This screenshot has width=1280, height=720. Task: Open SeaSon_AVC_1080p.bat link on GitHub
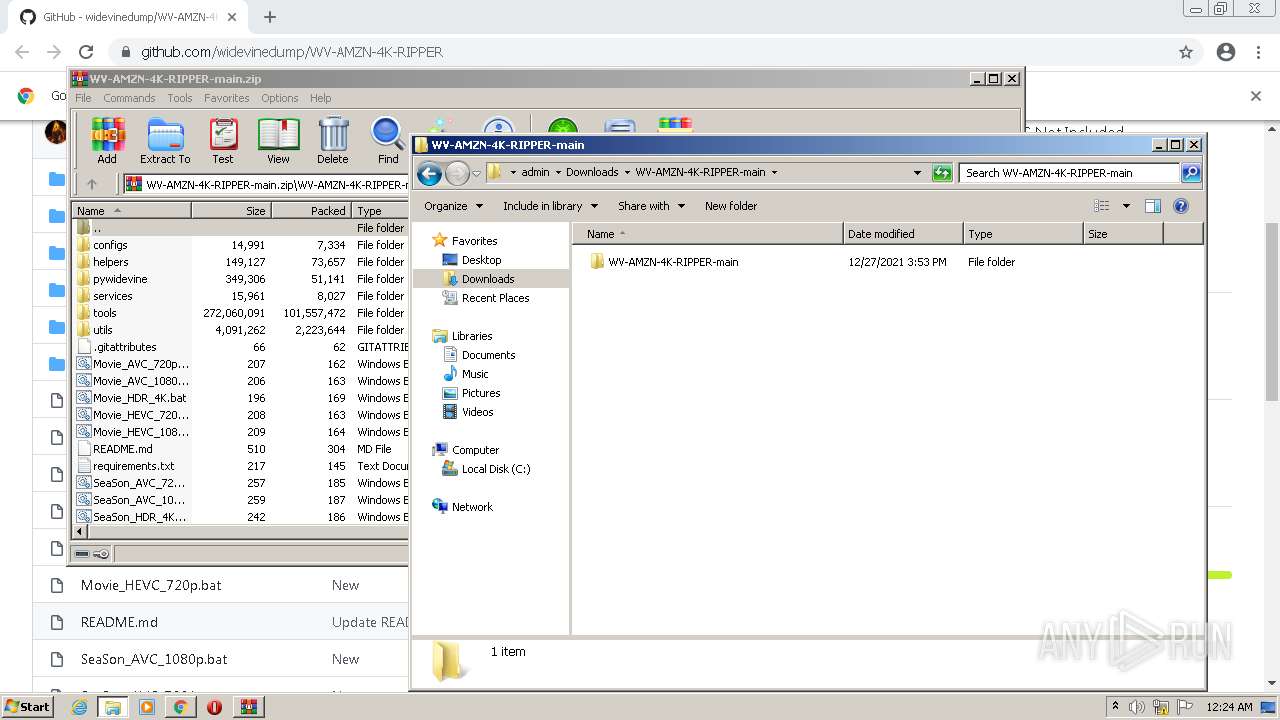tap(154, 659)
